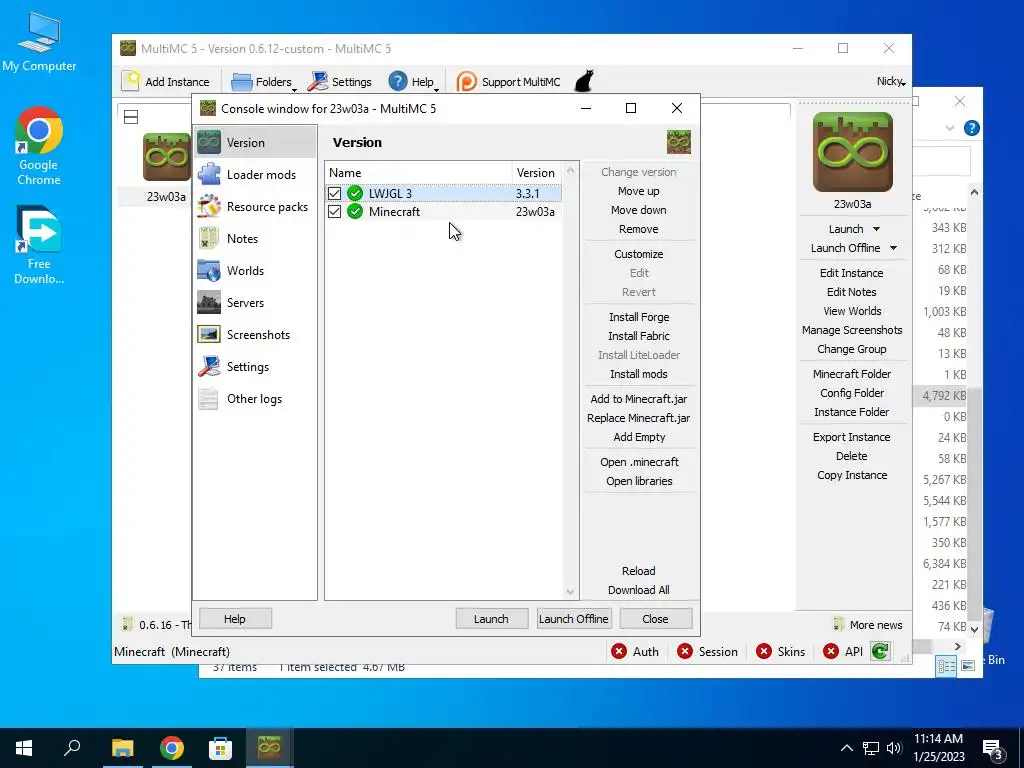Click Edit Notes in side panel
This screenshot has height=768, width=1024.
[x=852, y=291]
